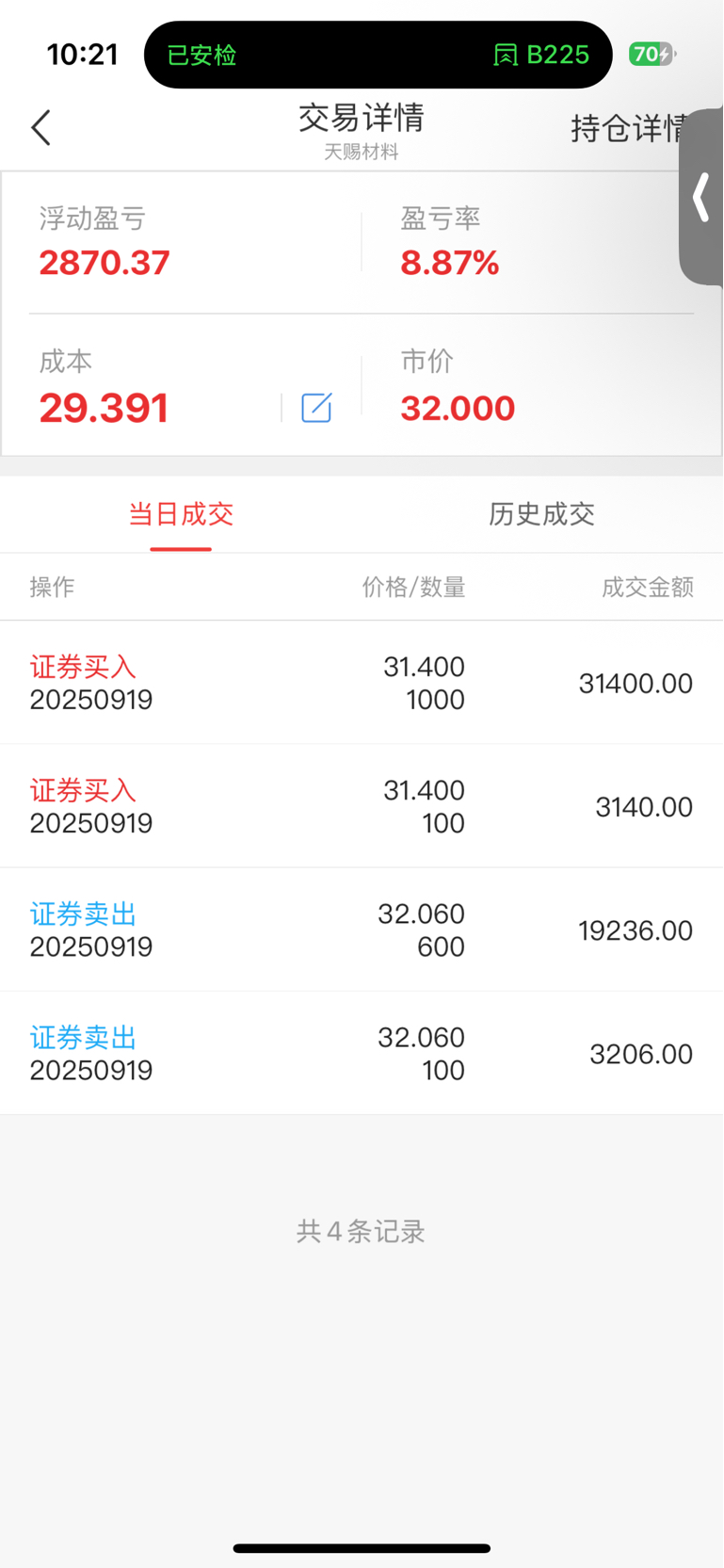Tap the 交易详情 title header

coord(362,119)
